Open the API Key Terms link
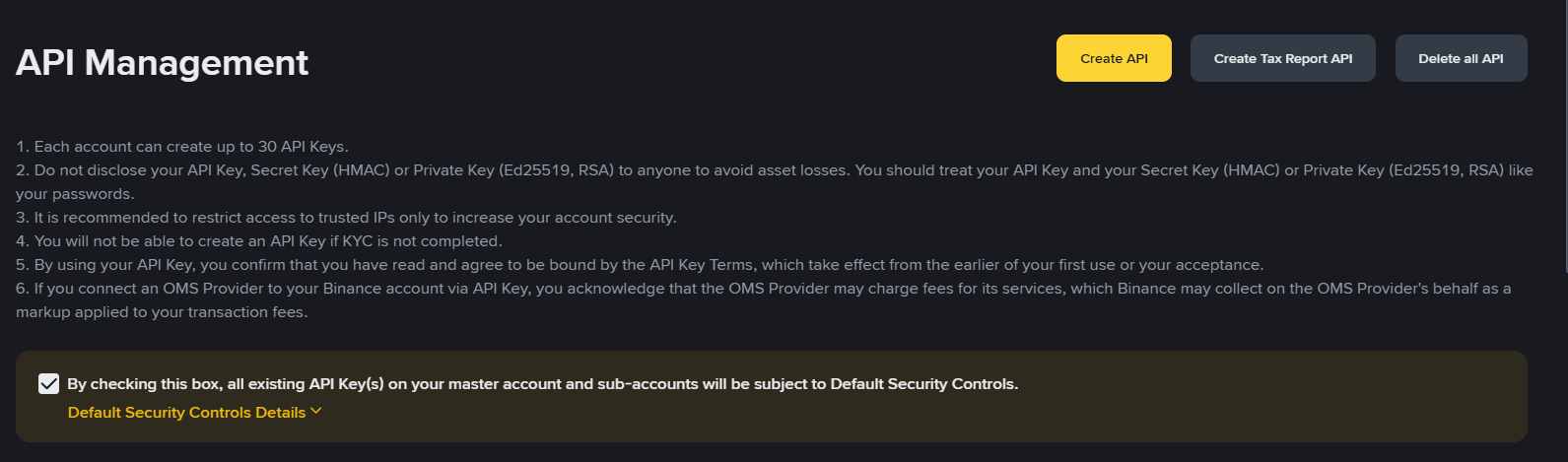The image size is (1568, 462). (x=700, y=265)
